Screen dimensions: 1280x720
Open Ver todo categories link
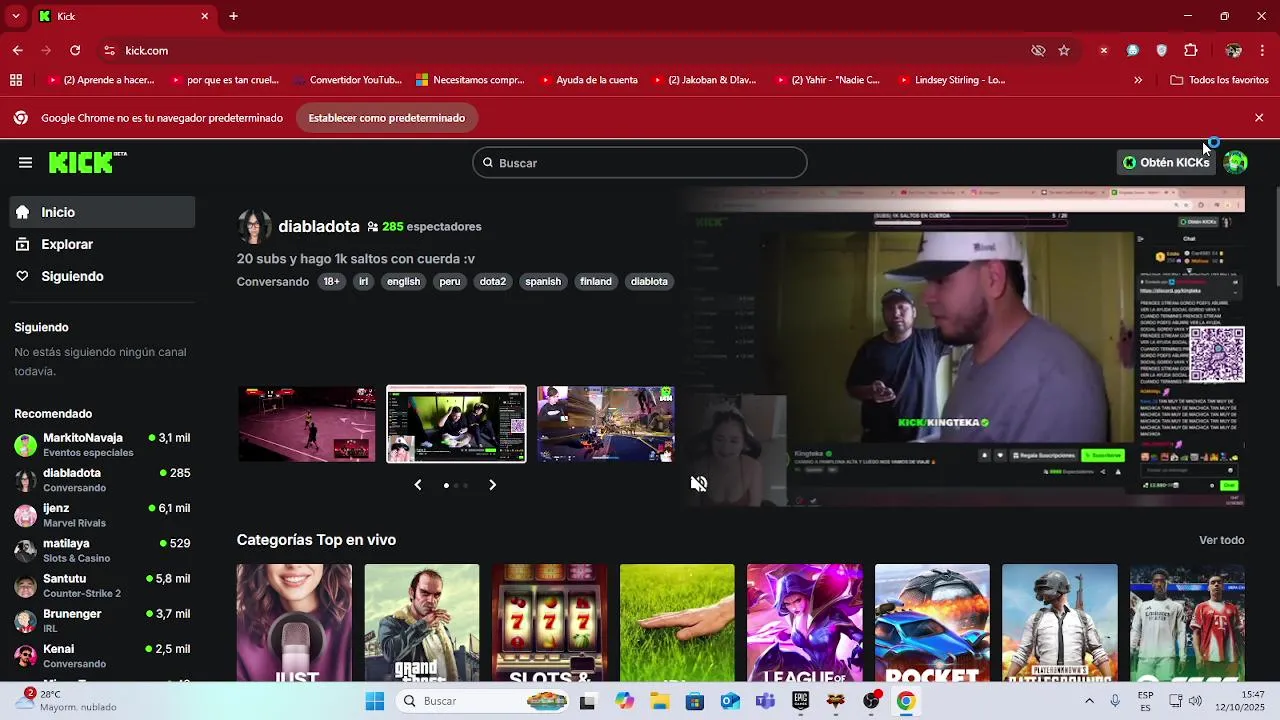(1222, 540)
